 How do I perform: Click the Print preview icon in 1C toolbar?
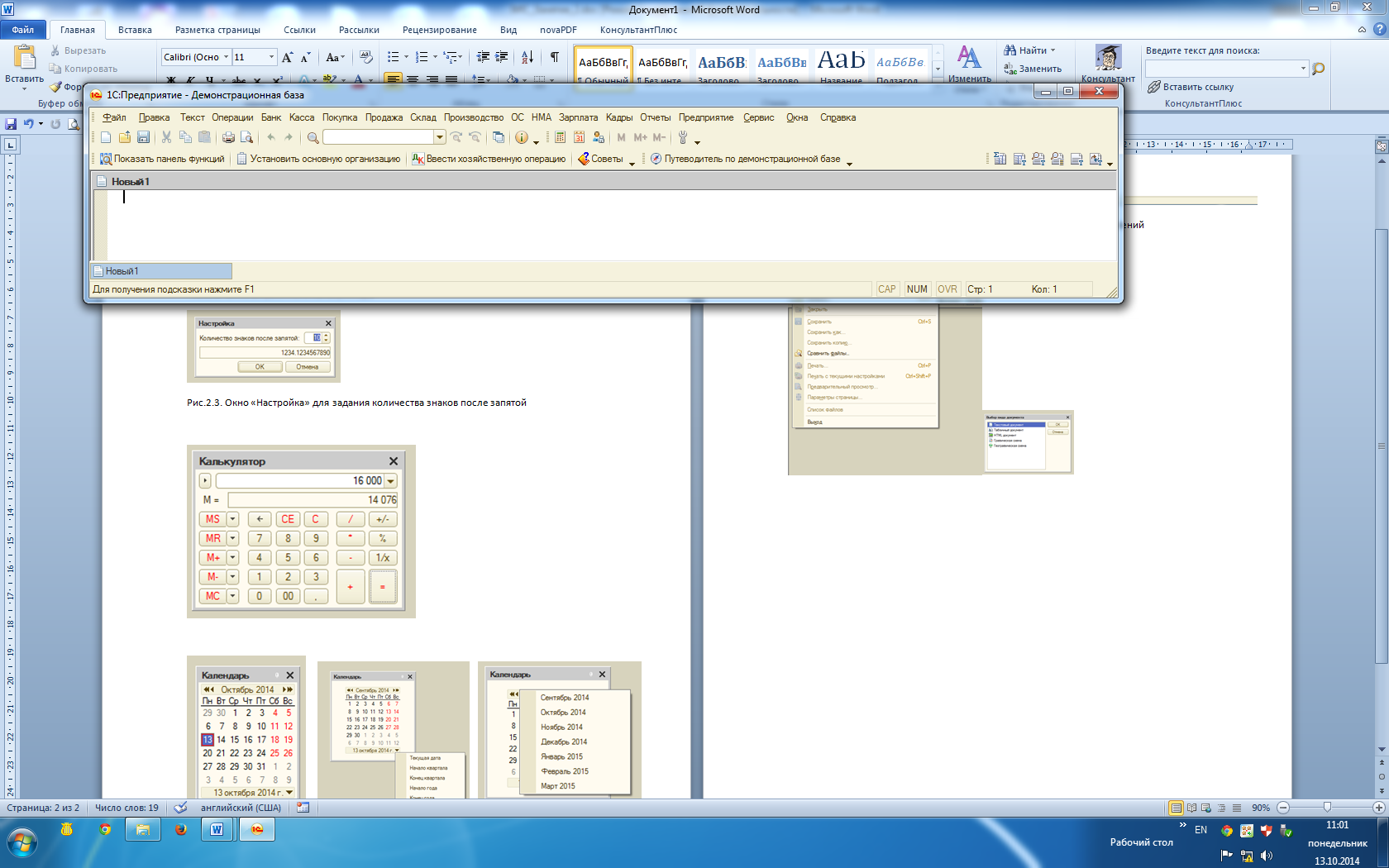(246, 137)
